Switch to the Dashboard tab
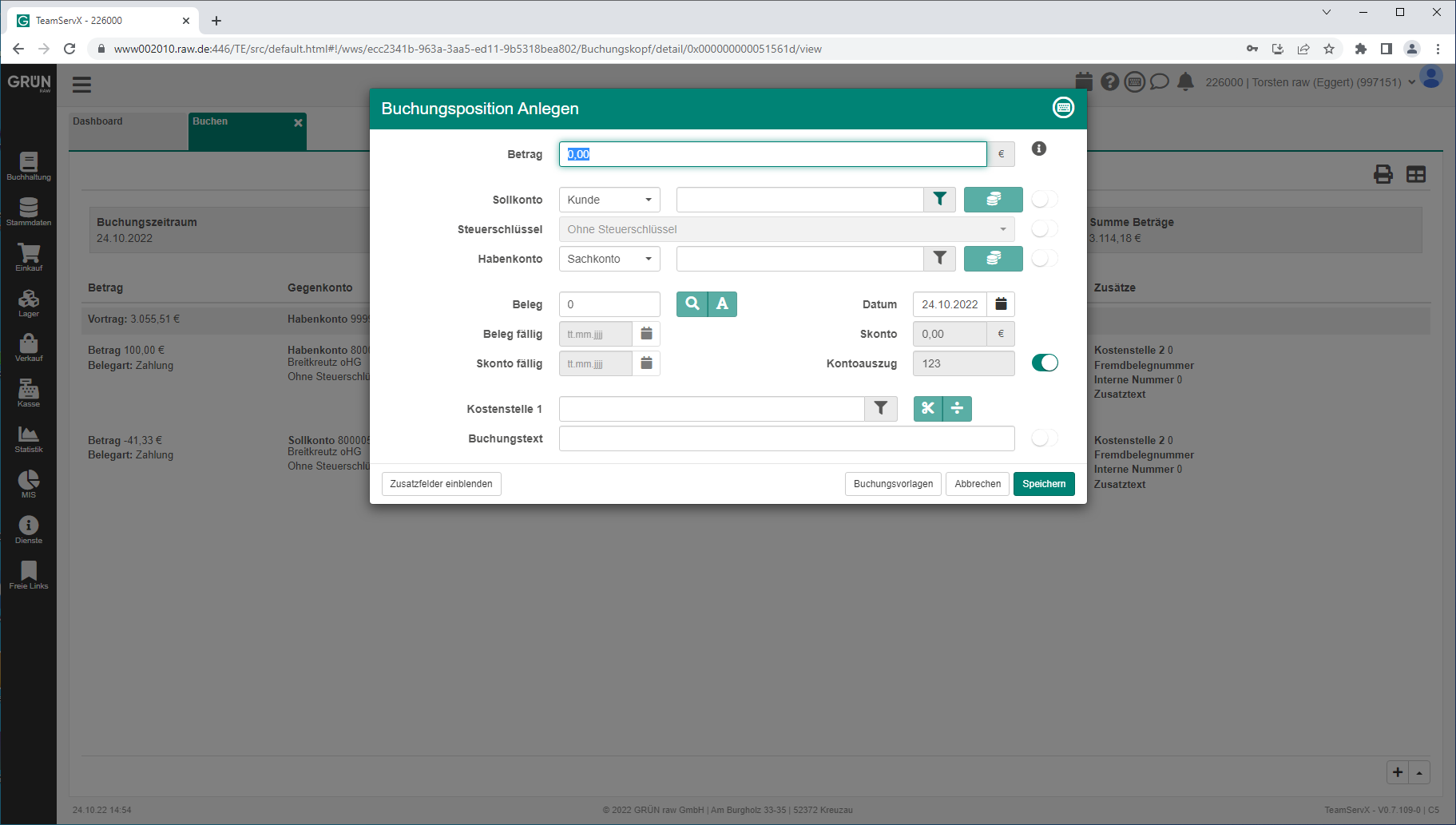Screen dimensions: 1456x825 [x=98, y=121]
